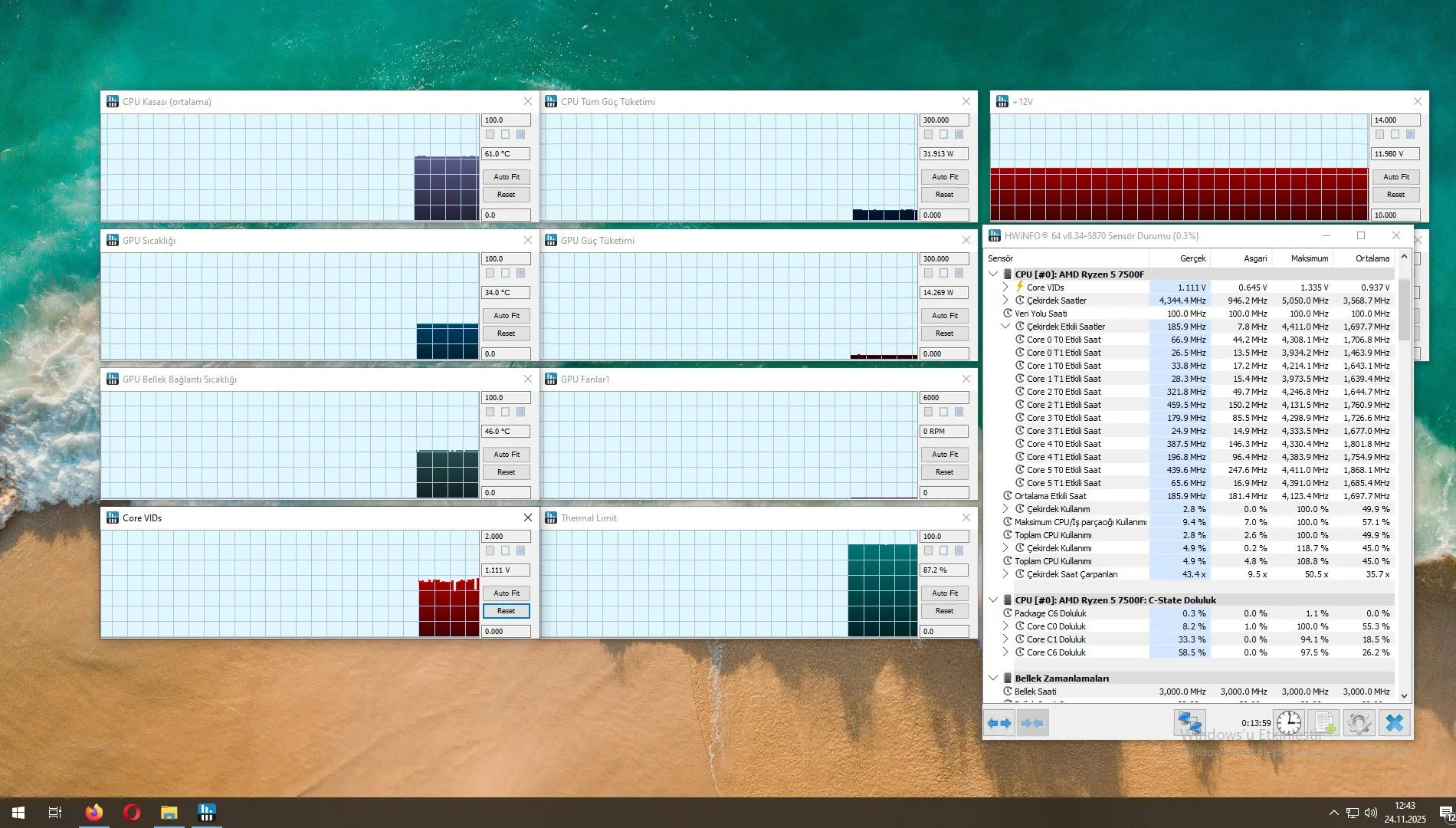Click the expand columns arrows icon in HWiNFO
1456x828 pixels.
click(999, 723)
